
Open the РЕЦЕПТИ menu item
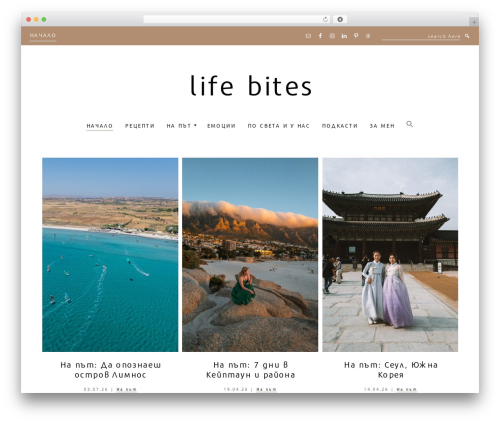pos(140,126)
